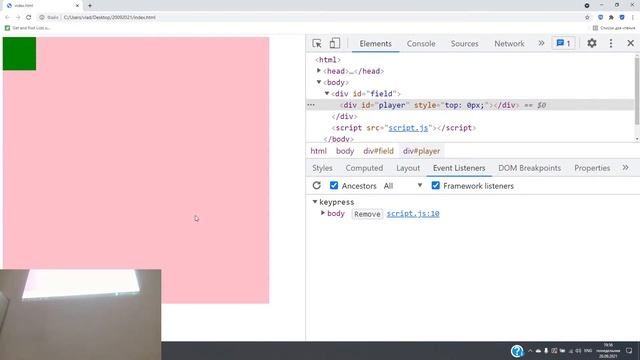
Task: Bookmark this page with the star
Action: click(x=587, y=17)
